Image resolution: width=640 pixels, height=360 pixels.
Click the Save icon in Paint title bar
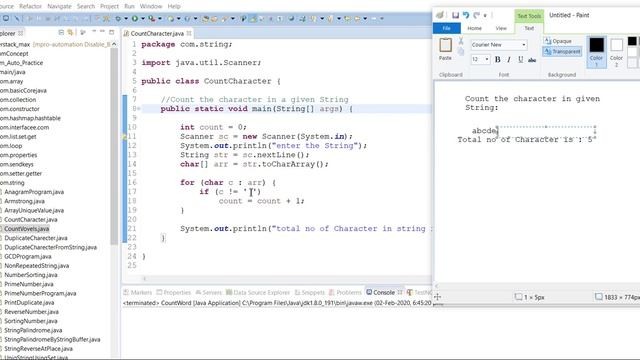[456, 15]
